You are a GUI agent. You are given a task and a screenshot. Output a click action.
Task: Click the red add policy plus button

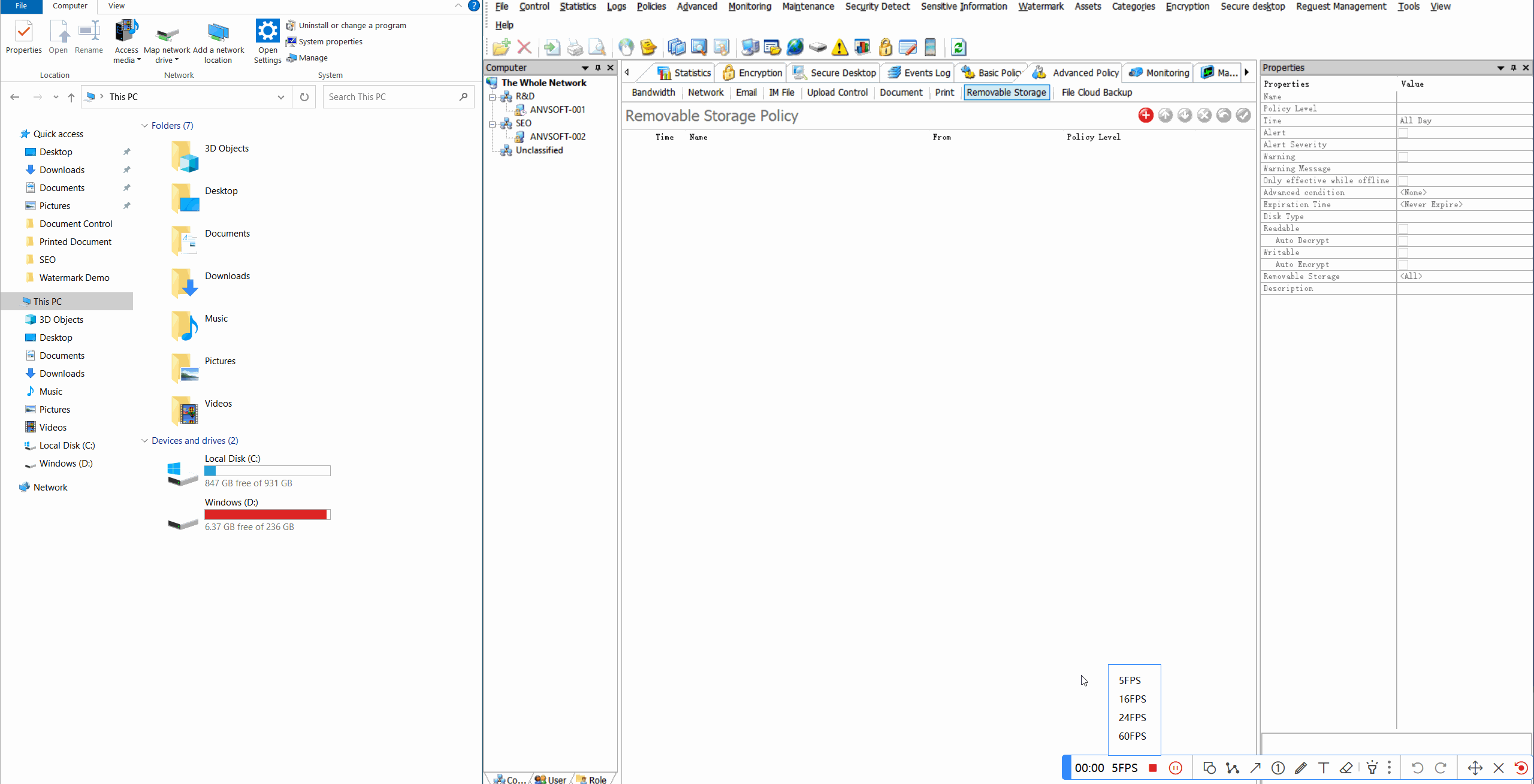(1145, 116)
